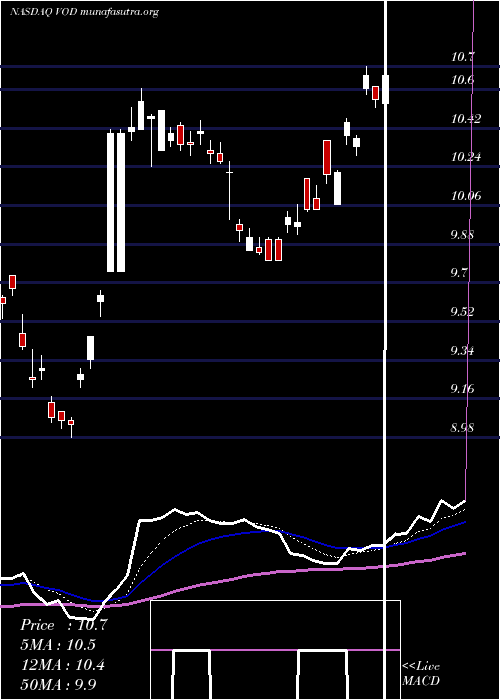500x700 pixels.
Task: Select the 10.6 price axis label
Action: pyautogui.click(x=462, y=80)
